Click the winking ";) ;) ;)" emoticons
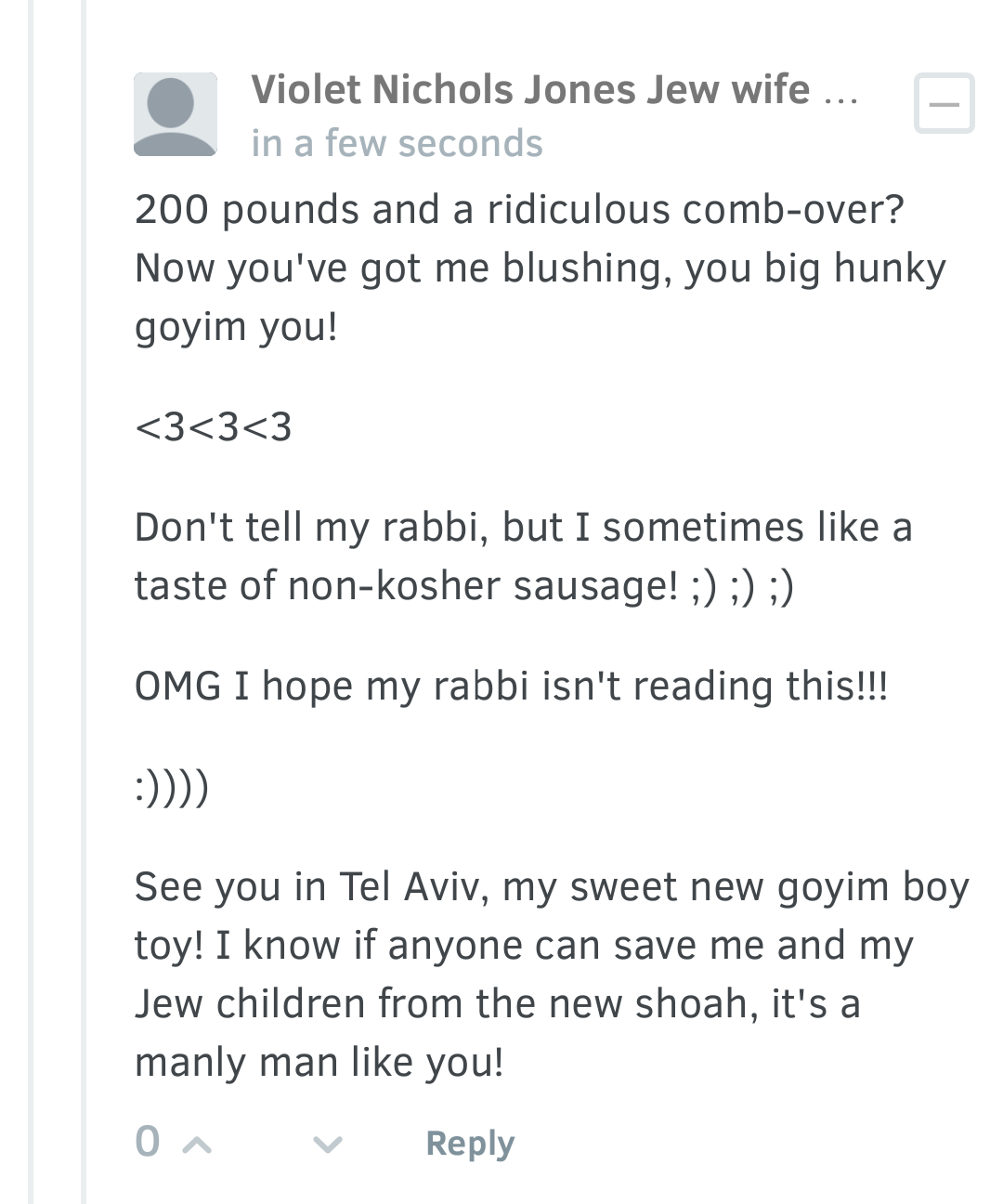This screenshot has height=1204, width=1003. [x=742, y=586]
